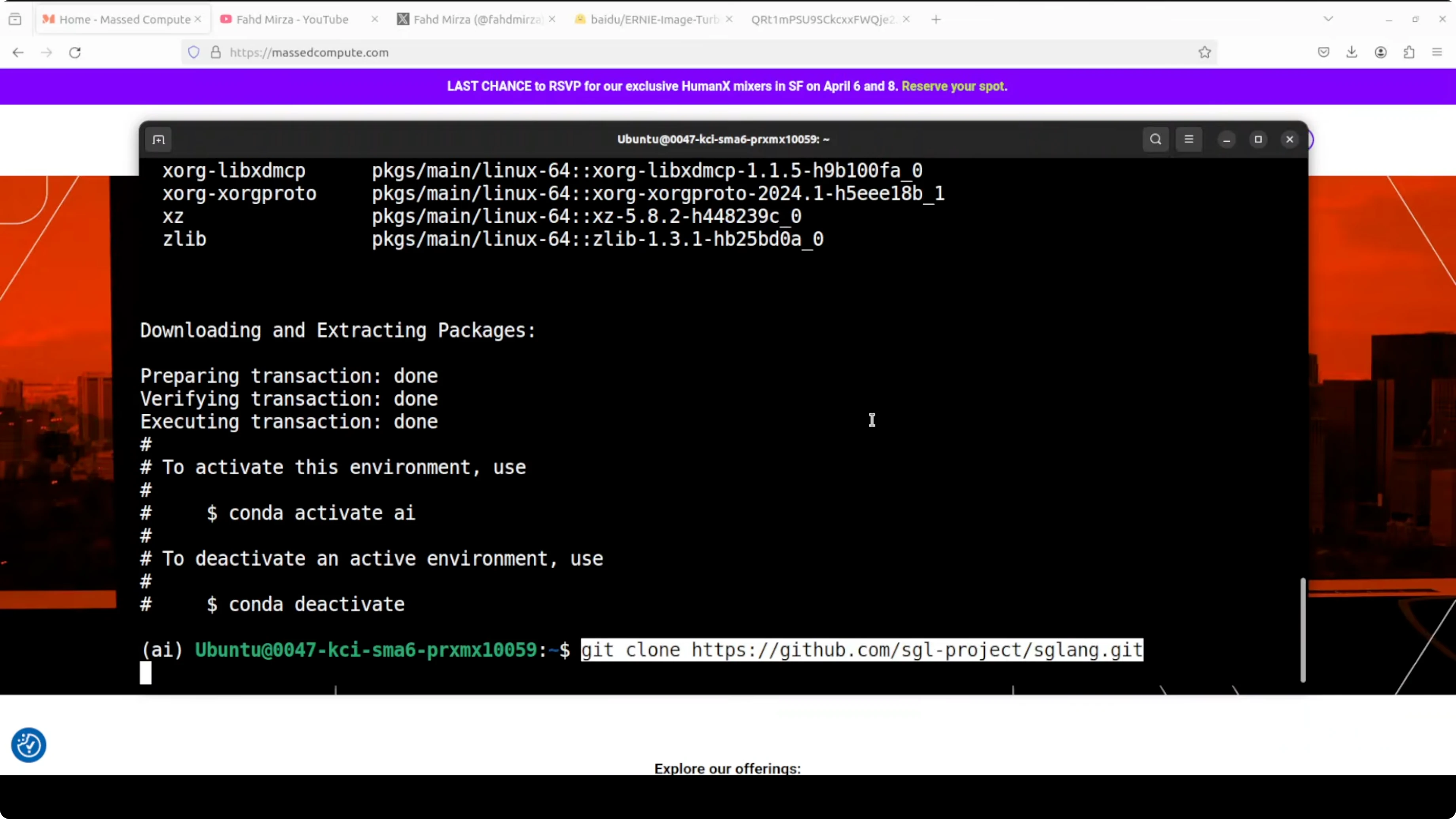Bookmark this page with the star

pos(1204,53)
